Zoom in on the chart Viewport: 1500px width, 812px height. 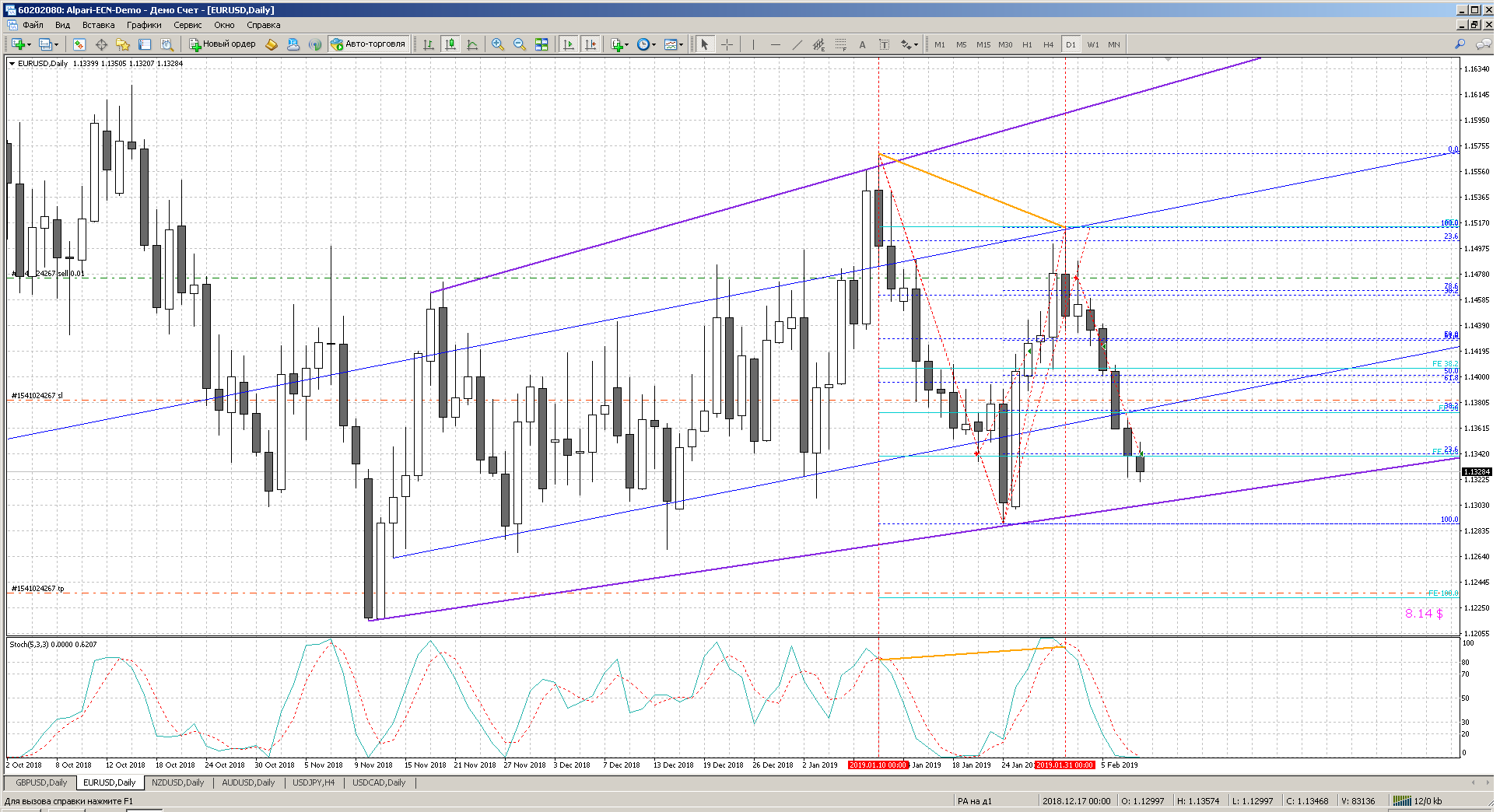pos(498,44)
